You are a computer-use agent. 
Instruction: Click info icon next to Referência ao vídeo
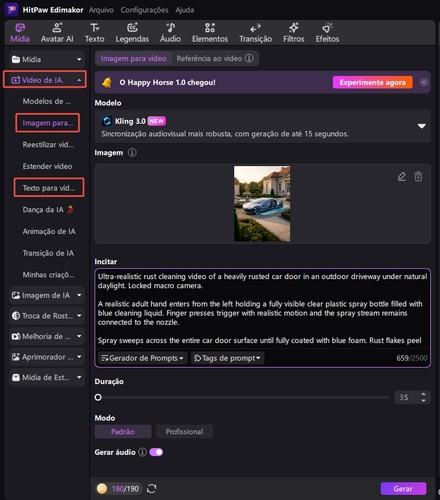pyautogui.click(x=249, y=58)
